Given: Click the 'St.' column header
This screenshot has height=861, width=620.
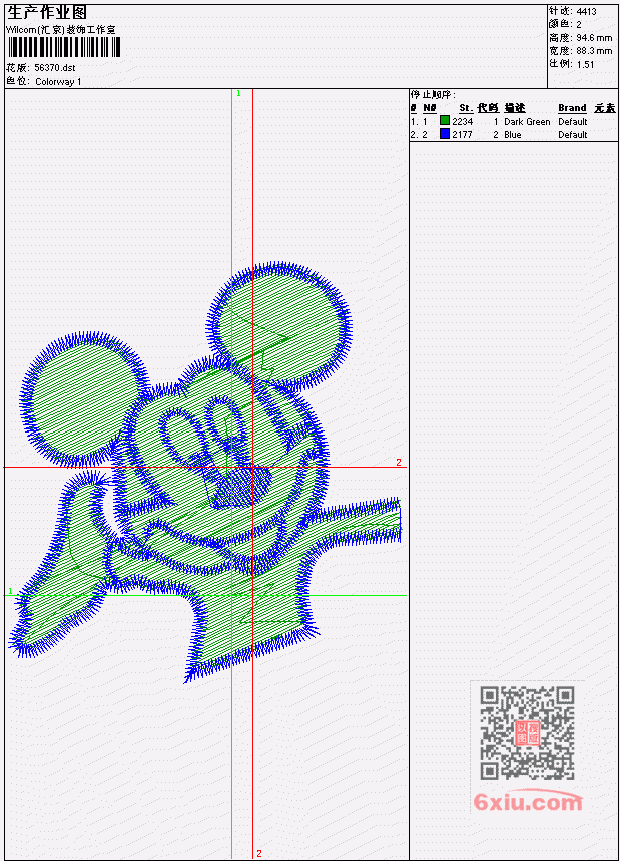Looking at the screenshot, I should [466, 108].
